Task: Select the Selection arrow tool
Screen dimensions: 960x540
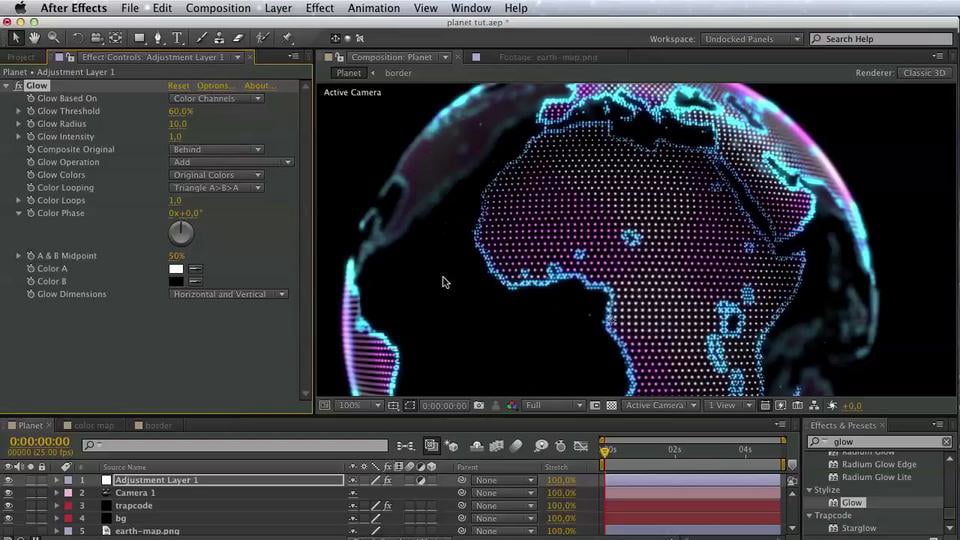Action: pyautogui.click(x=15, y=38)
